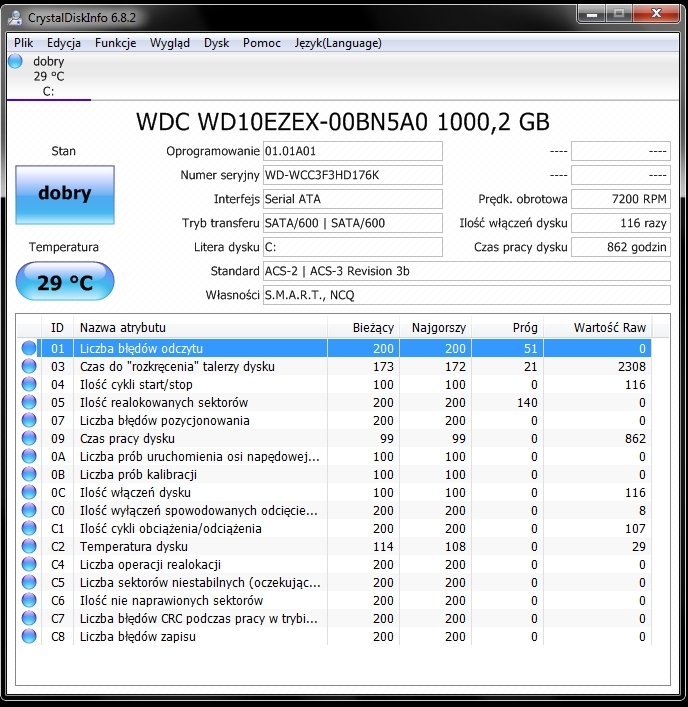Click the Nazwa atrybutu column header
Image resolution: width=688 pixels, height=707 pixels.
[x=200, y=327]
